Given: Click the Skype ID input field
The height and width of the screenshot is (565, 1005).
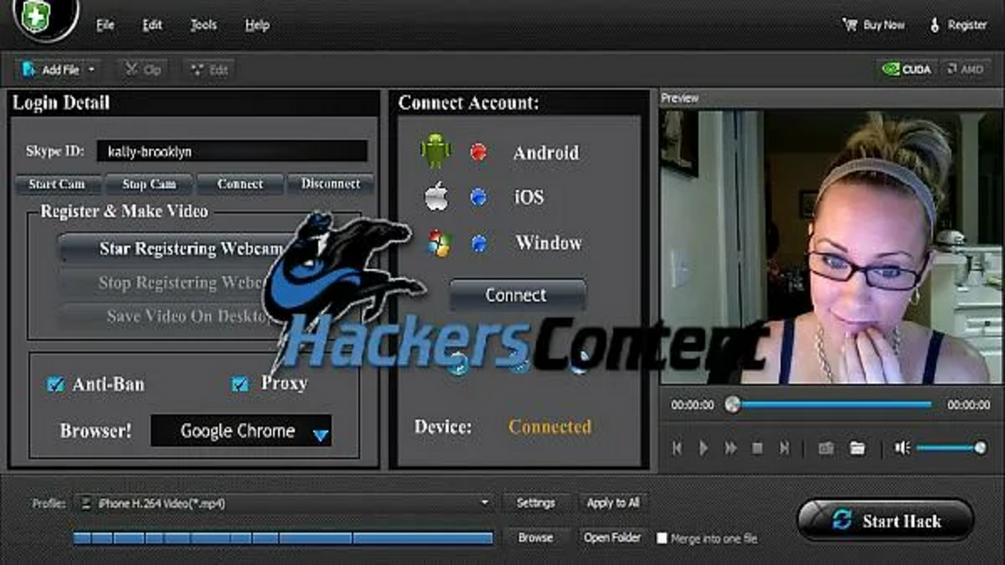Looking at the screenshot, I should [x=232, y=151].
